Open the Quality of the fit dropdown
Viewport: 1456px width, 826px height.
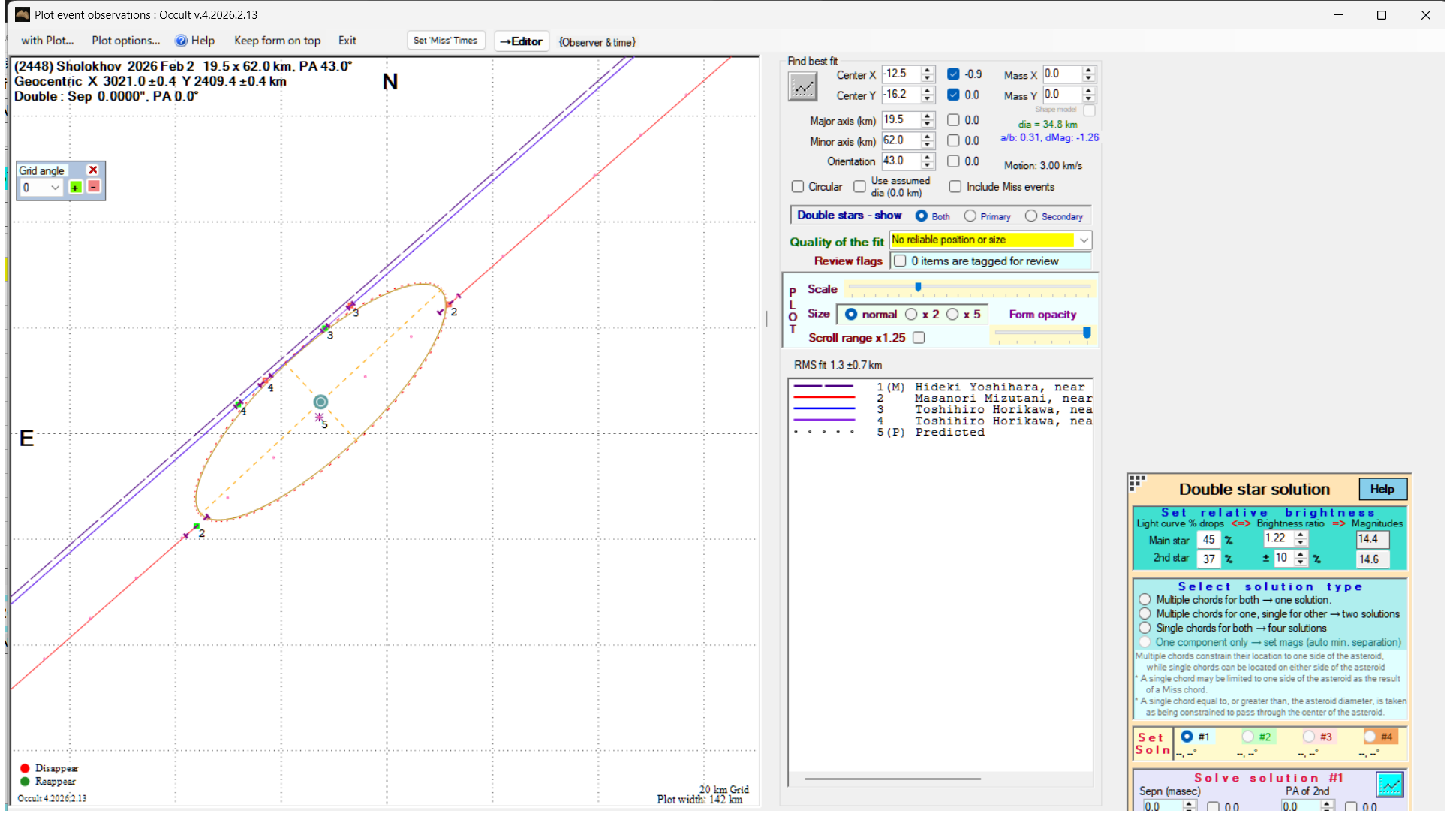pos(1084,240)
